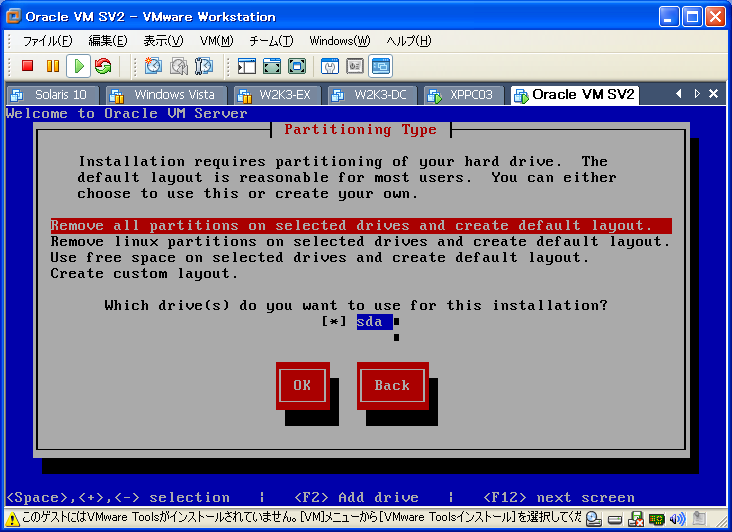Toggle the [*] sda drive checkbox
732x532 pixels.
334,322
